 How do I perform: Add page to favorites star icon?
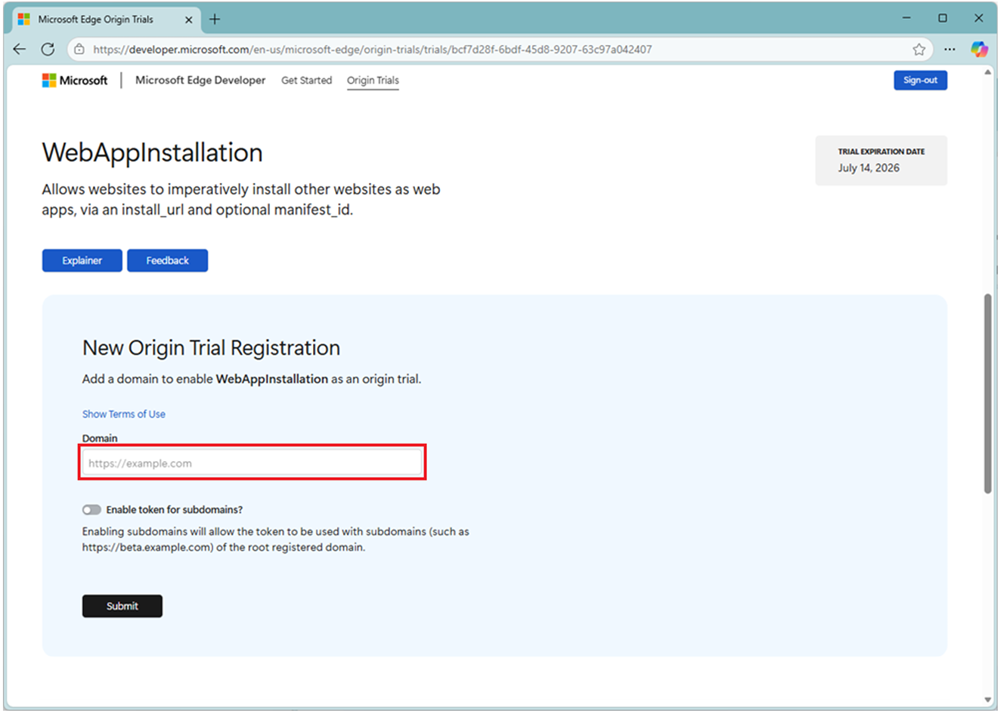point(918,49)
